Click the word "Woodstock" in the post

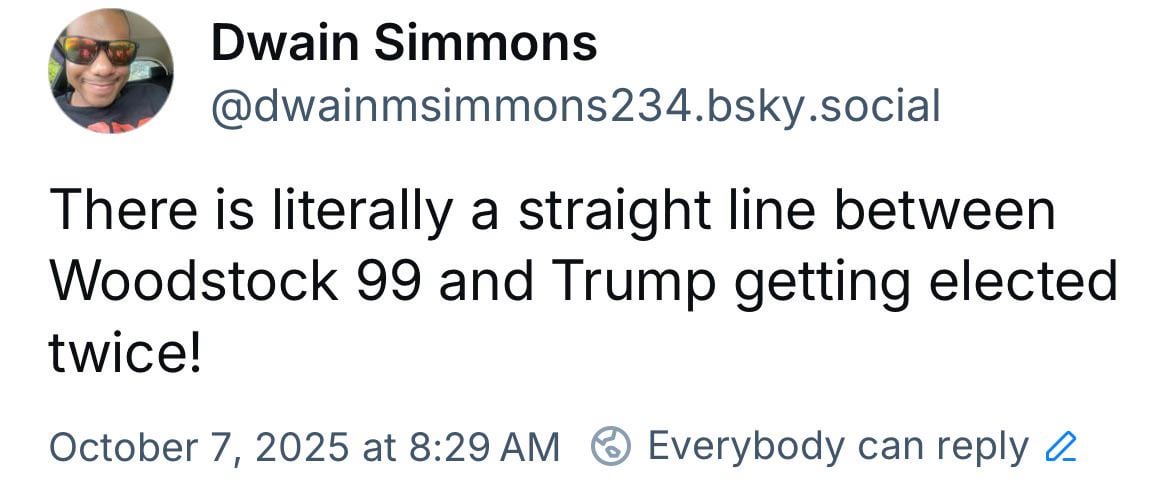191,284
